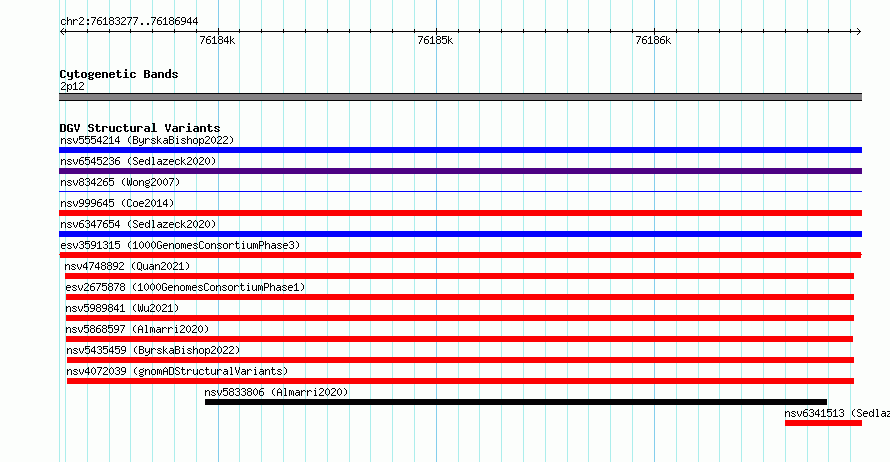Open the nsv6545236 (Sedlazeck2020) label
Image resolution: width=890 pixels, height=462 pixels.
[138, 161]
